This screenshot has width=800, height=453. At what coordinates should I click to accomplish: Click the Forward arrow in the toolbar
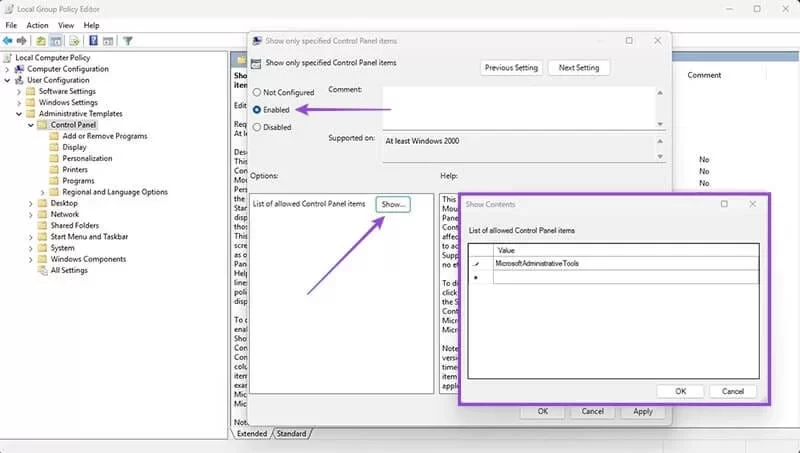(x=21, y=41)
